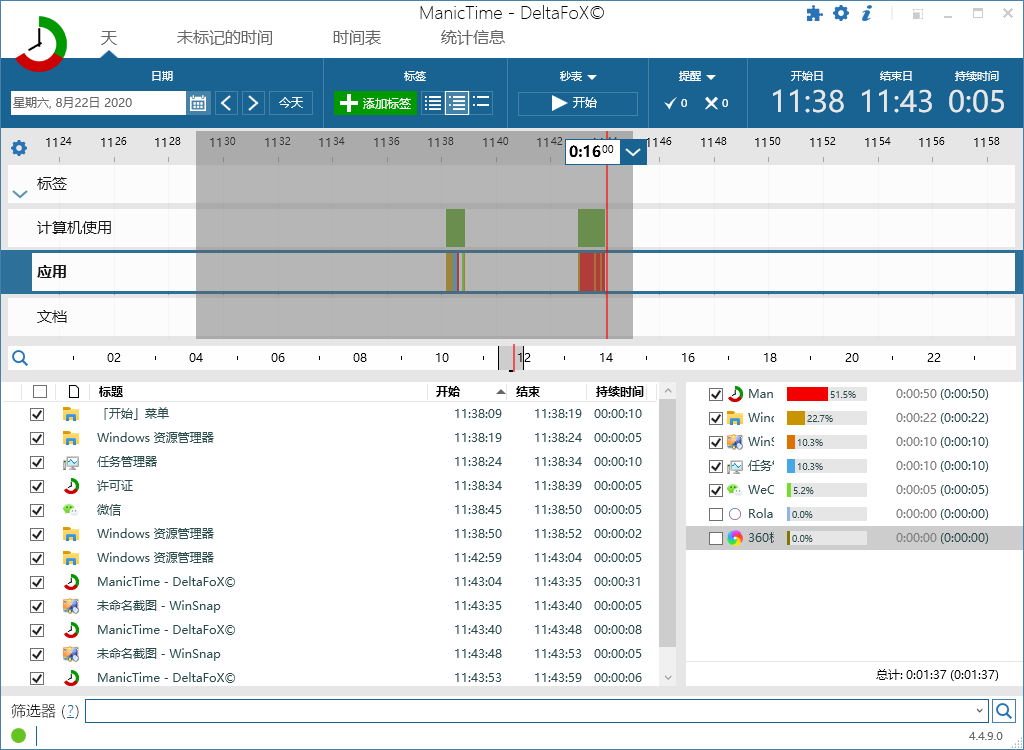Open the calendar date picker icon
This screenshot has height=750, width=1024.
click(197, 102)
